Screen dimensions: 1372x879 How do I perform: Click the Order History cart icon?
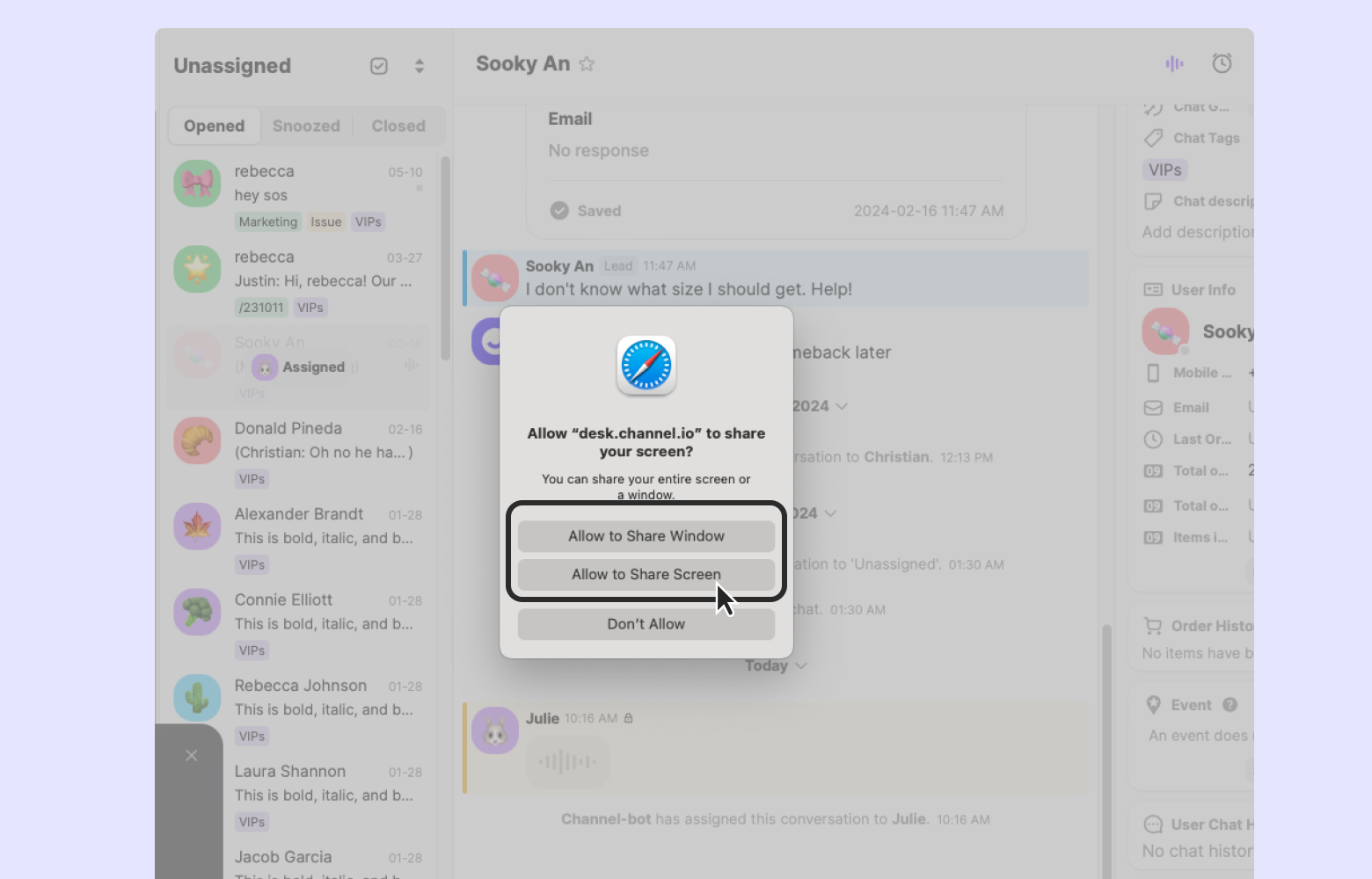click(1152, 626)
